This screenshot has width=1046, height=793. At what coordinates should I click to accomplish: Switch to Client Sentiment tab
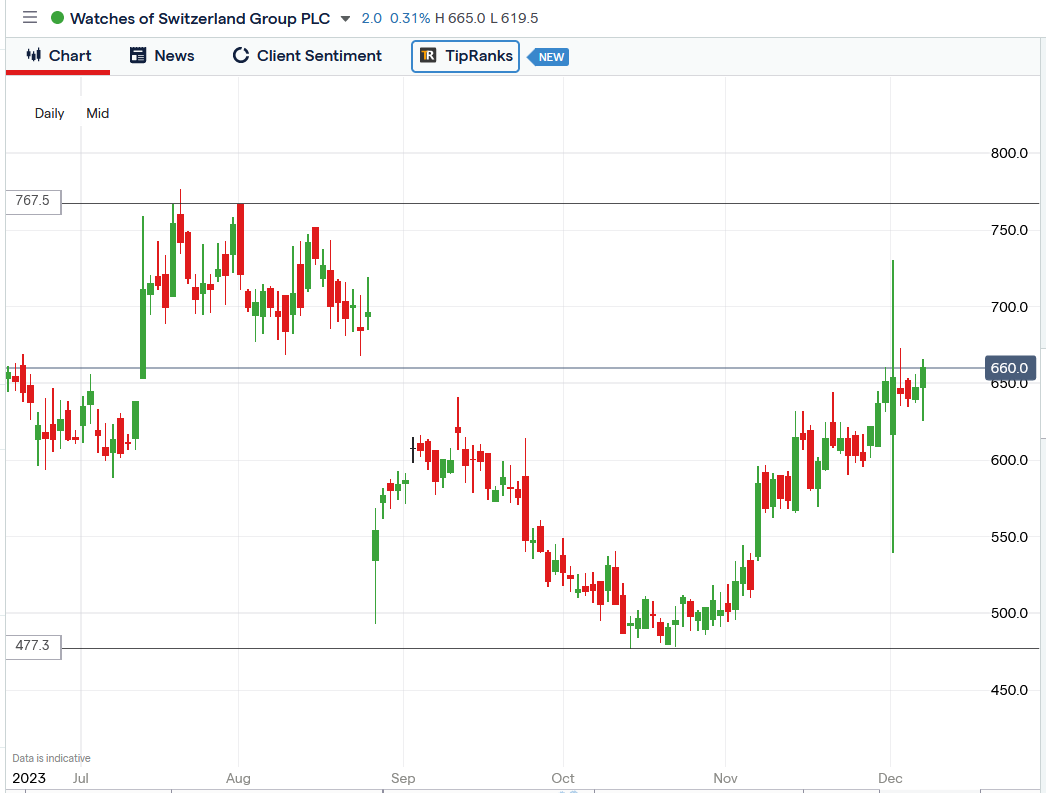[x=307, y=56]
